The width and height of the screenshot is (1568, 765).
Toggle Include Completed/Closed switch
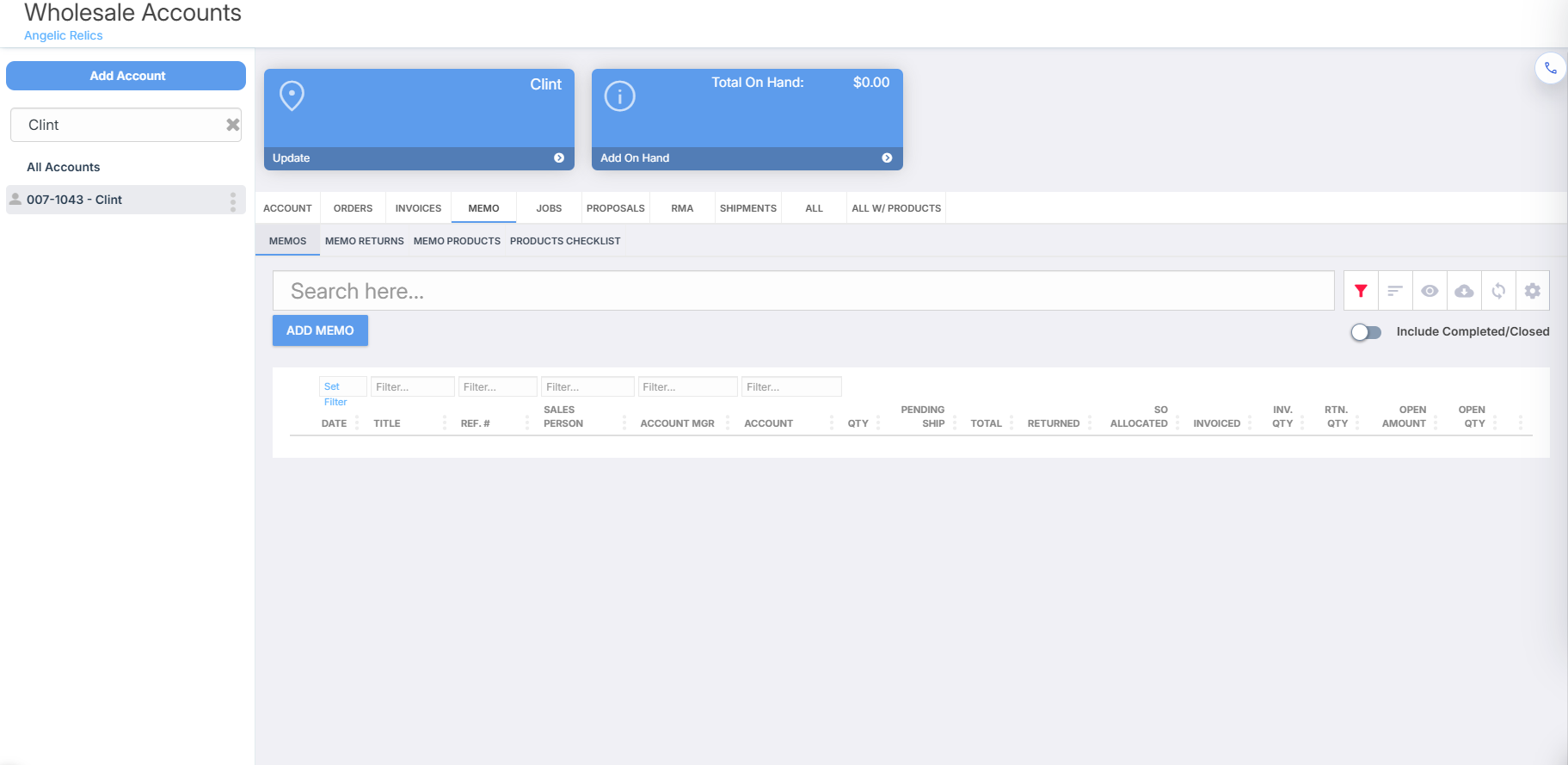pyautogui.click(x=1366, y=332)
